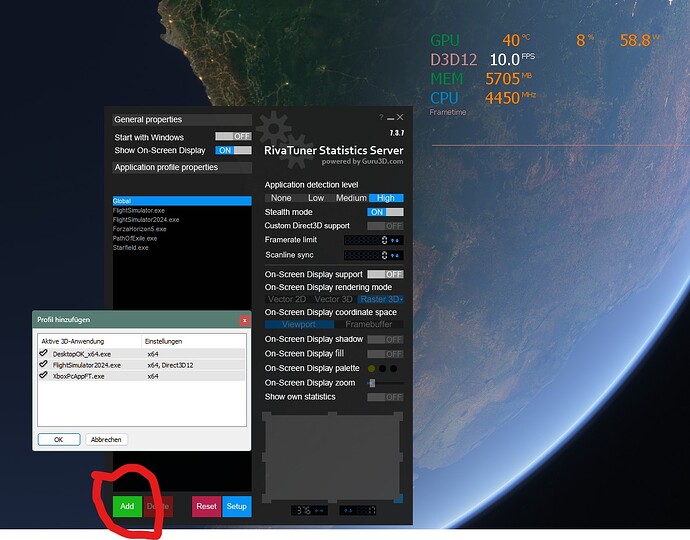Select Vector 3D rendering mode

click(334, 299)
